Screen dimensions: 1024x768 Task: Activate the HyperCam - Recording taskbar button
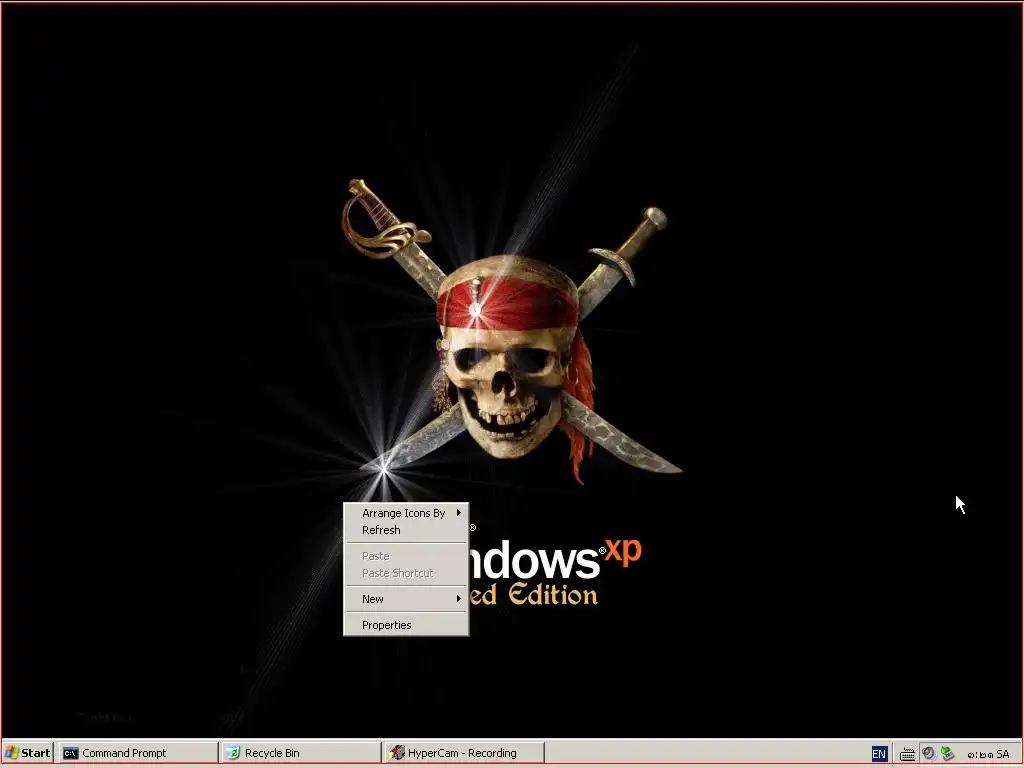click(x=464, y=753)
